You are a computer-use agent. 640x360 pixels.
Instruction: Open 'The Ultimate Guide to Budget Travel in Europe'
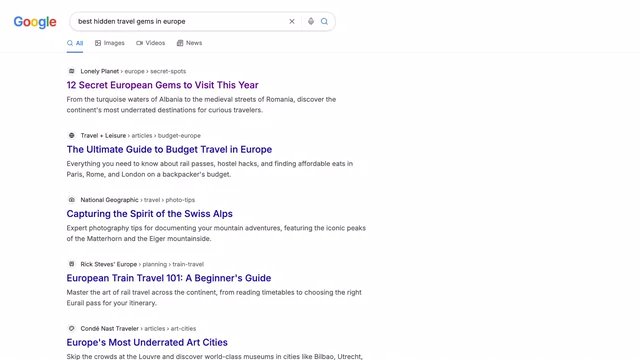tap(169, 149)
